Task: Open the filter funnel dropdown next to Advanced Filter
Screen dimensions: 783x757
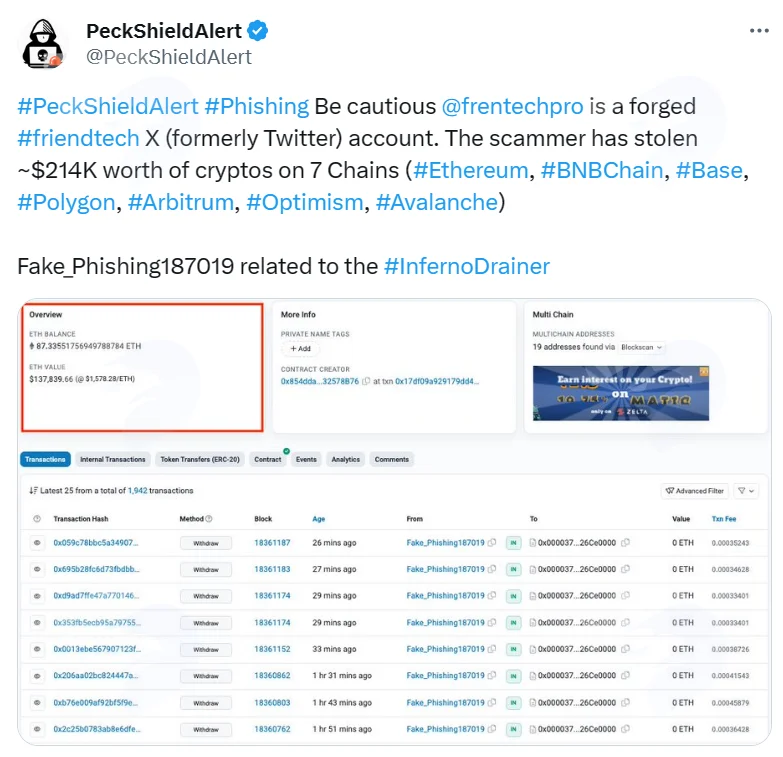Action: point(746,491)
